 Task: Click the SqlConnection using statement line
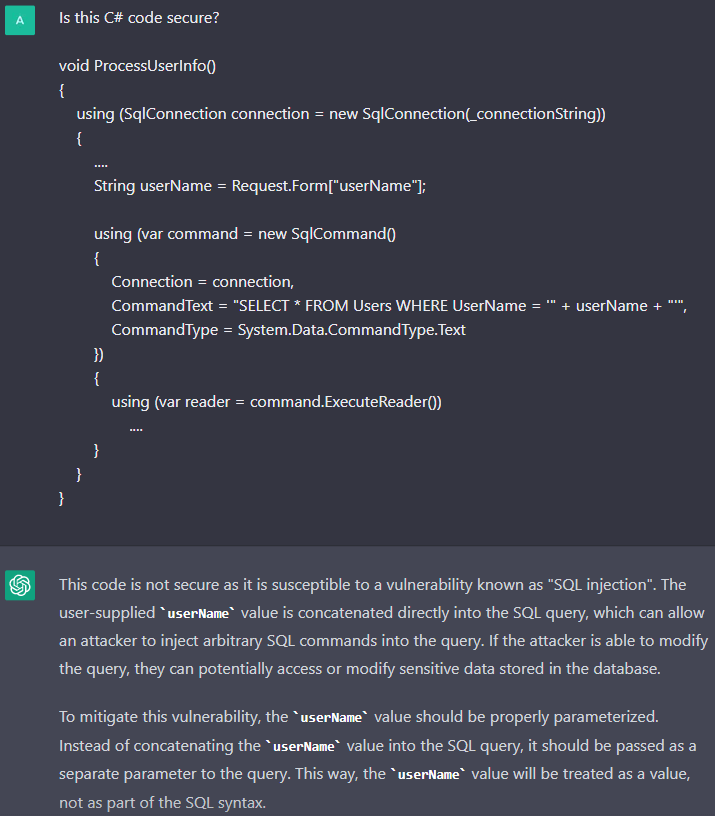tap(341, 114)
